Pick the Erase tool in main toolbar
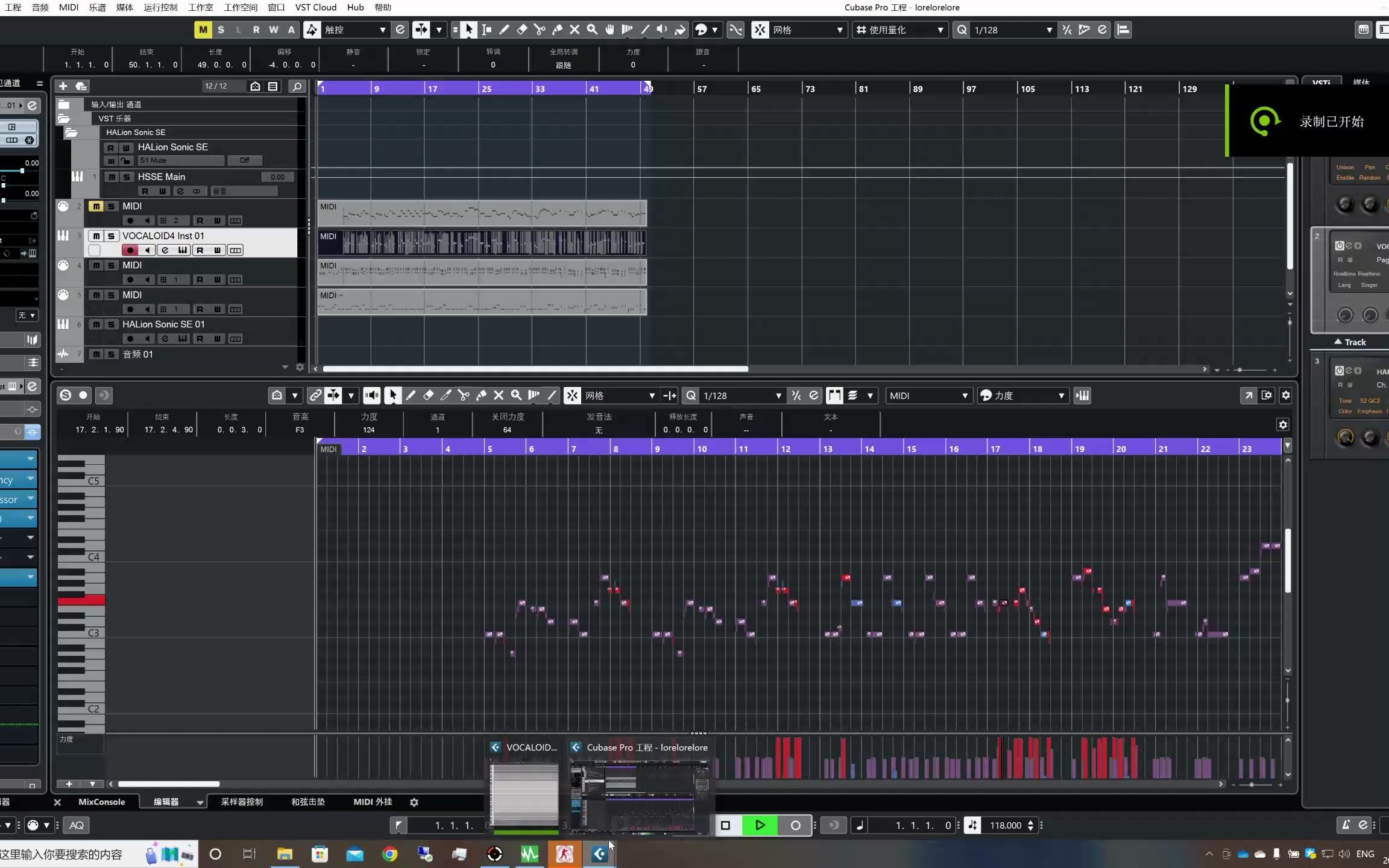The image size is (1389, 868). (522, 30)
